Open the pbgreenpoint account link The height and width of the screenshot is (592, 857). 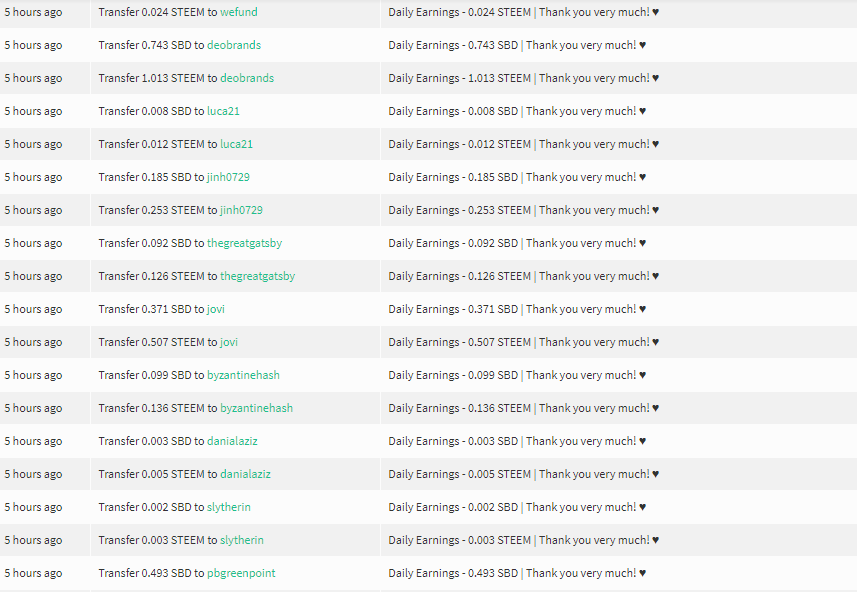[x=242, y=573]
